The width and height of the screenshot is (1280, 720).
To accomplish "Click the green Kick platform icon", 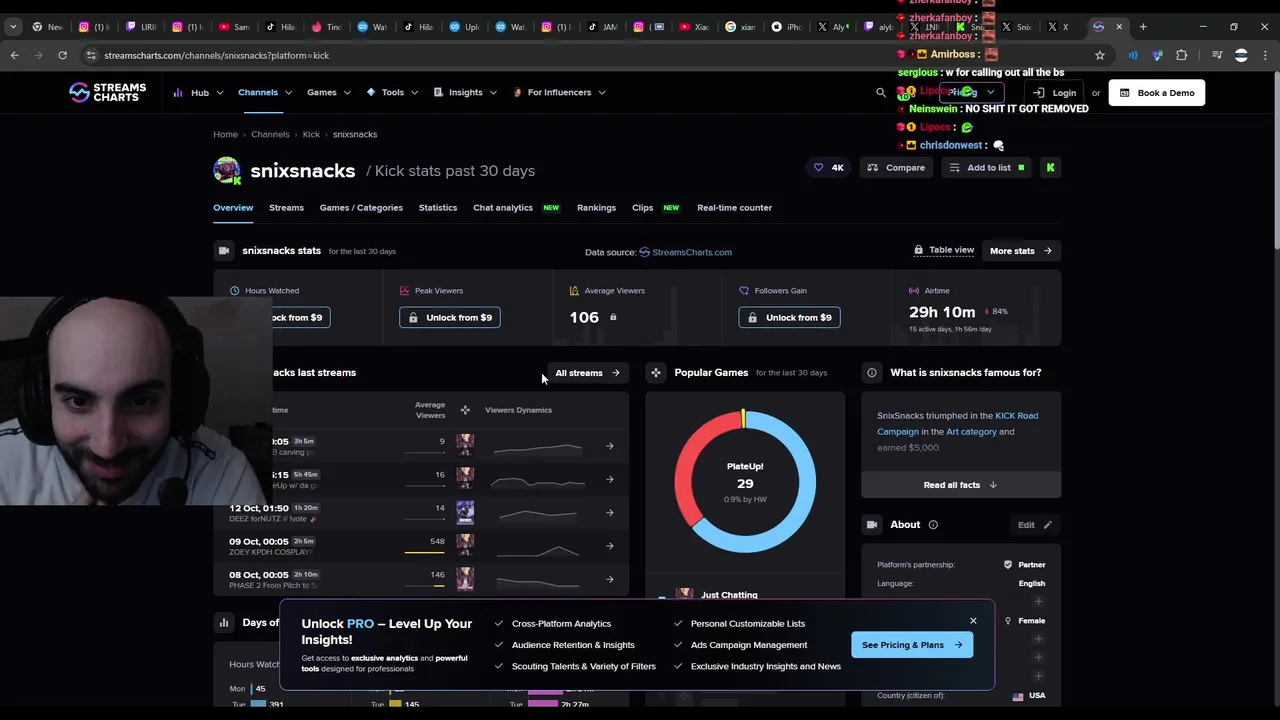I will [x=1050, y=168].
